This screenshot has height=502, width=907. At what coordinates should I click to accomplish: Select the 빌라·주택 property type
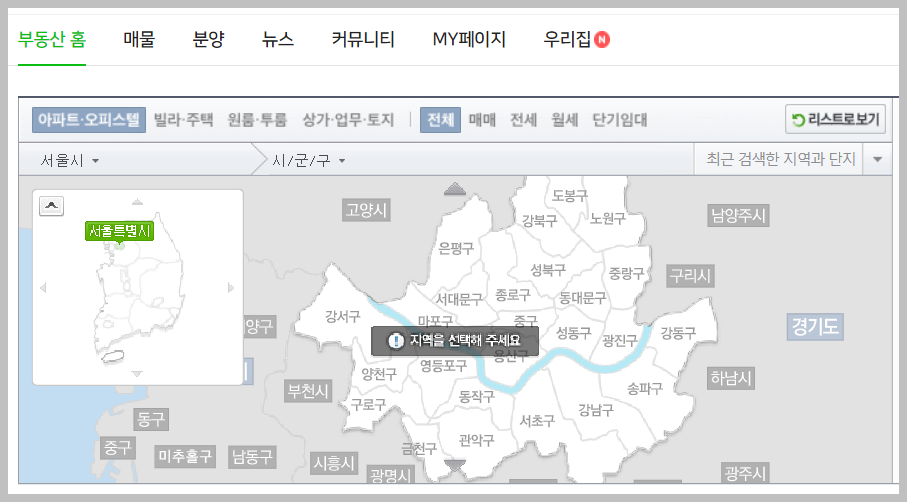(183, 120)
